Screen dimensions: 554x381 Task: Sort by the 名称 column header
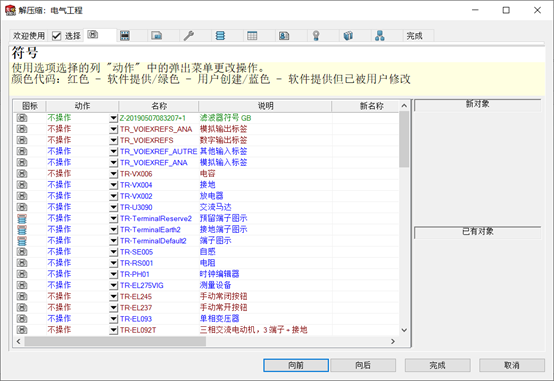tap(159, 106)
